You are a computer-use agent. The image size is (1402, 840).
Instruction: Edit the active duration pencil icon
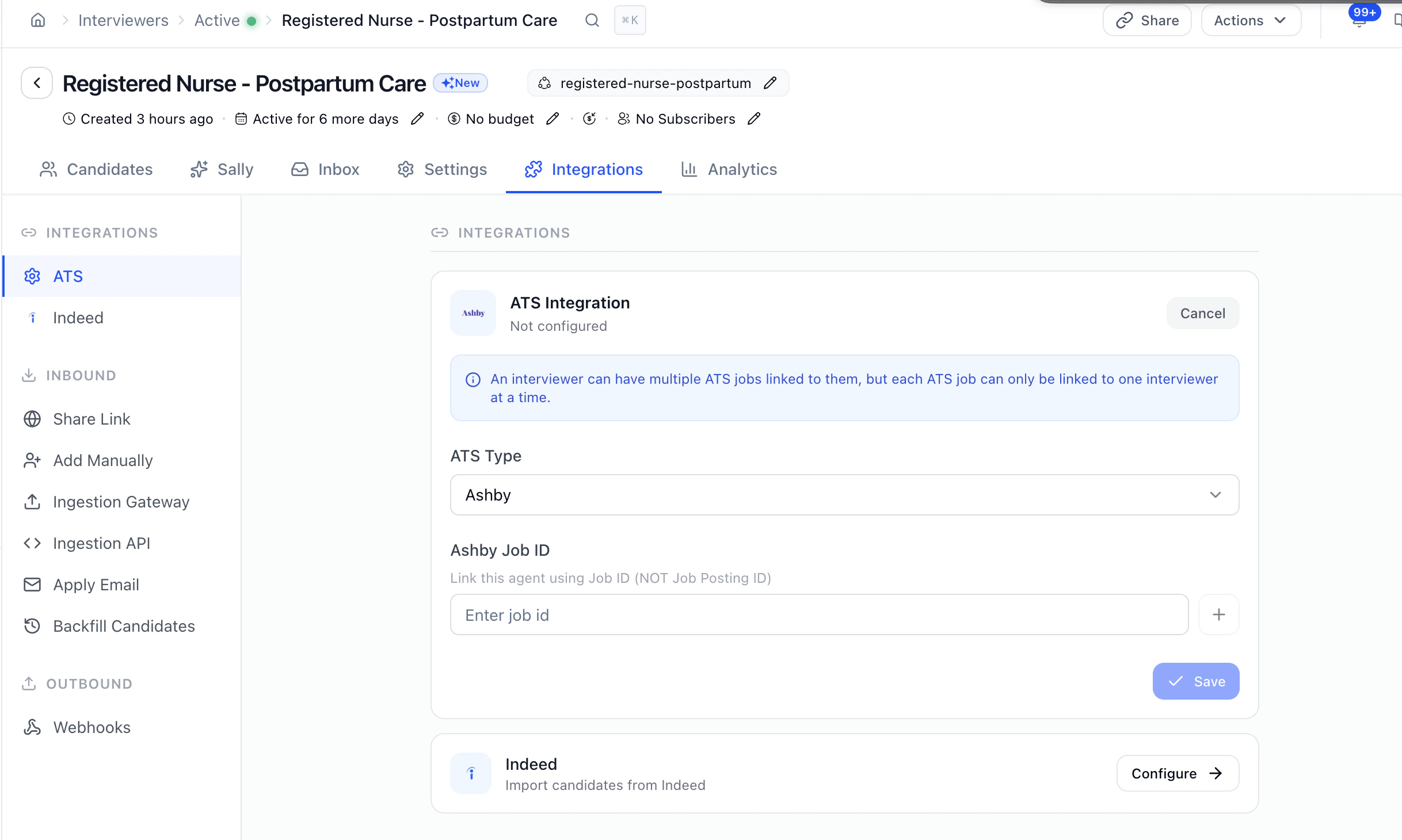tap(417, 119)
